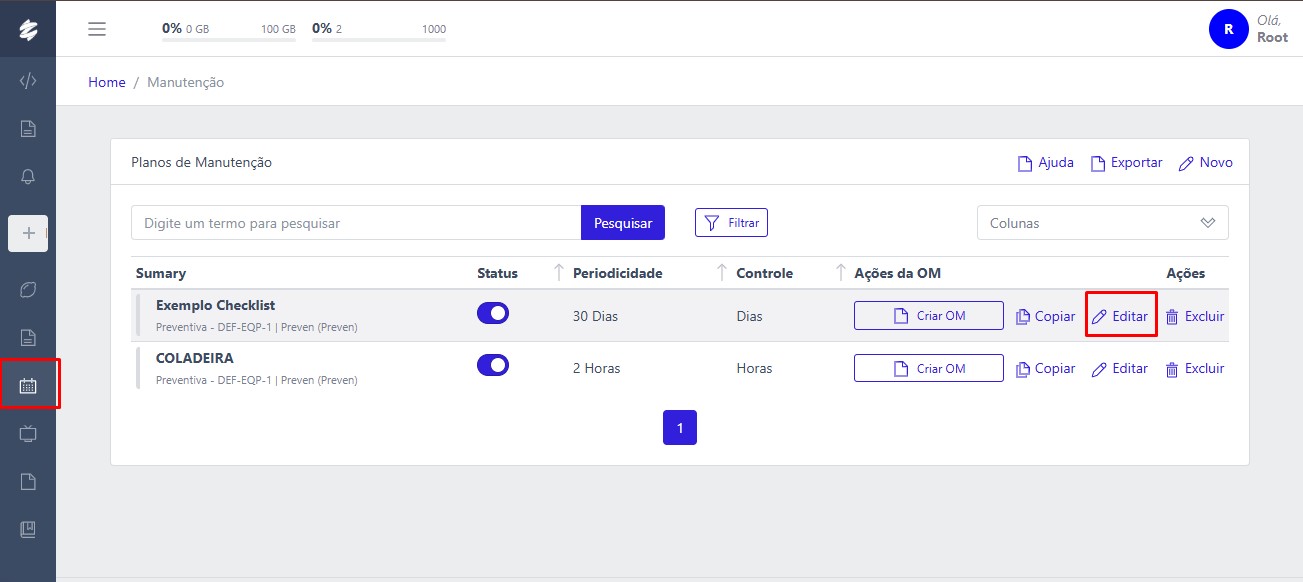Click the plus icon in the sidebar
The image size is (1303, 582).
pyautogui.click(x=28, y=233)
